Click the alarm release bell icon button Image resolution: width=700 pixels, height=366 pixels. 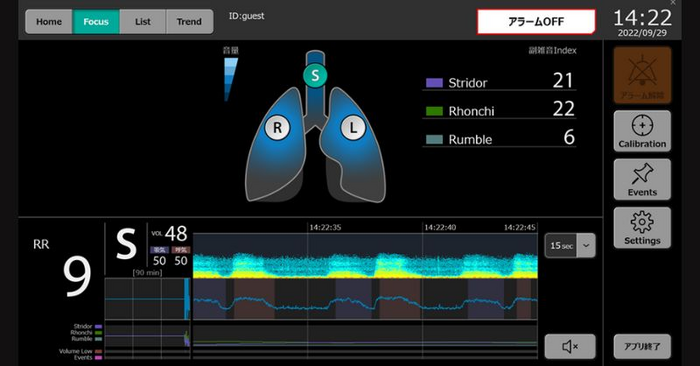642,75
